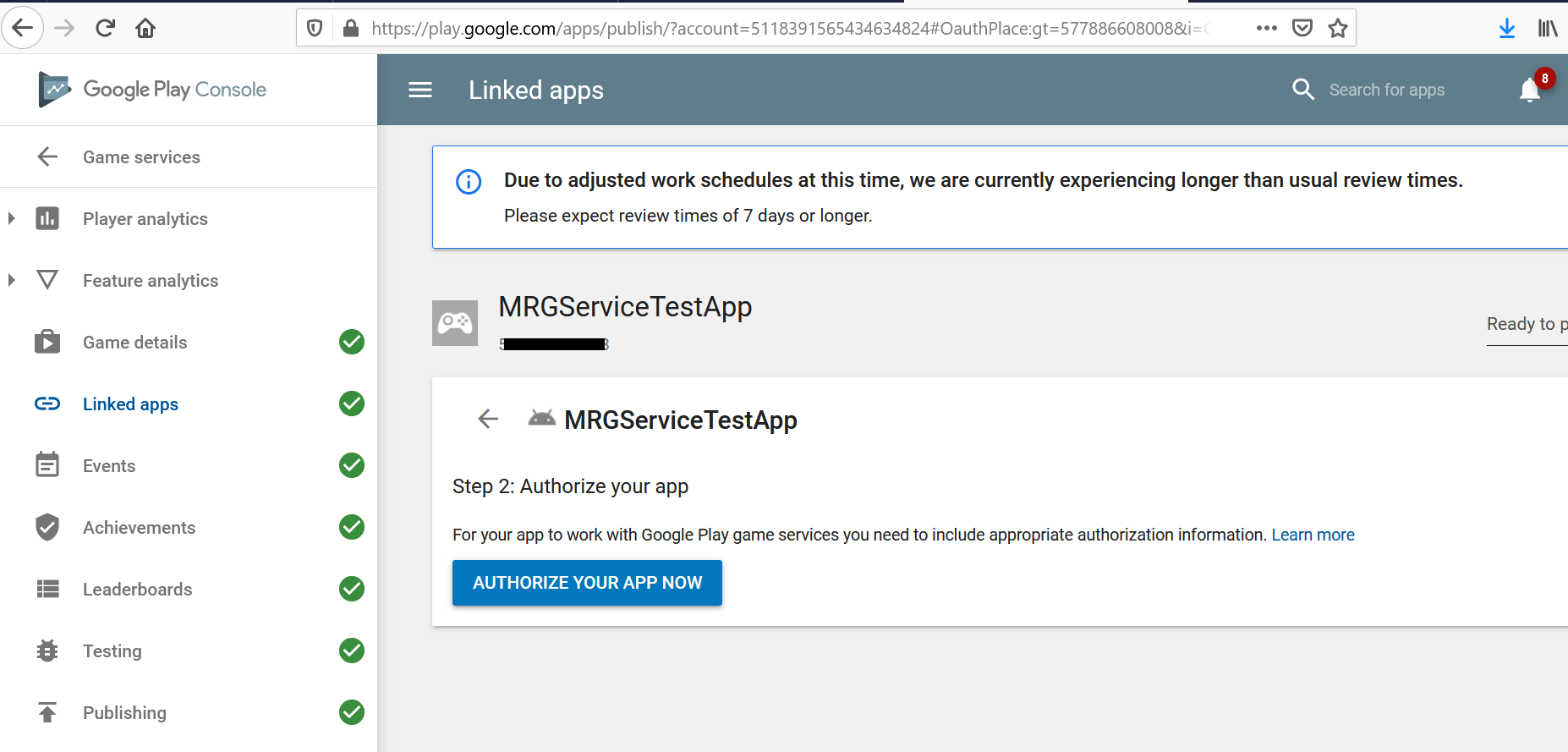Click the MRGServiceTestApp game title heading
This screenshot has height=752, width=1568.
click(625, 307)
